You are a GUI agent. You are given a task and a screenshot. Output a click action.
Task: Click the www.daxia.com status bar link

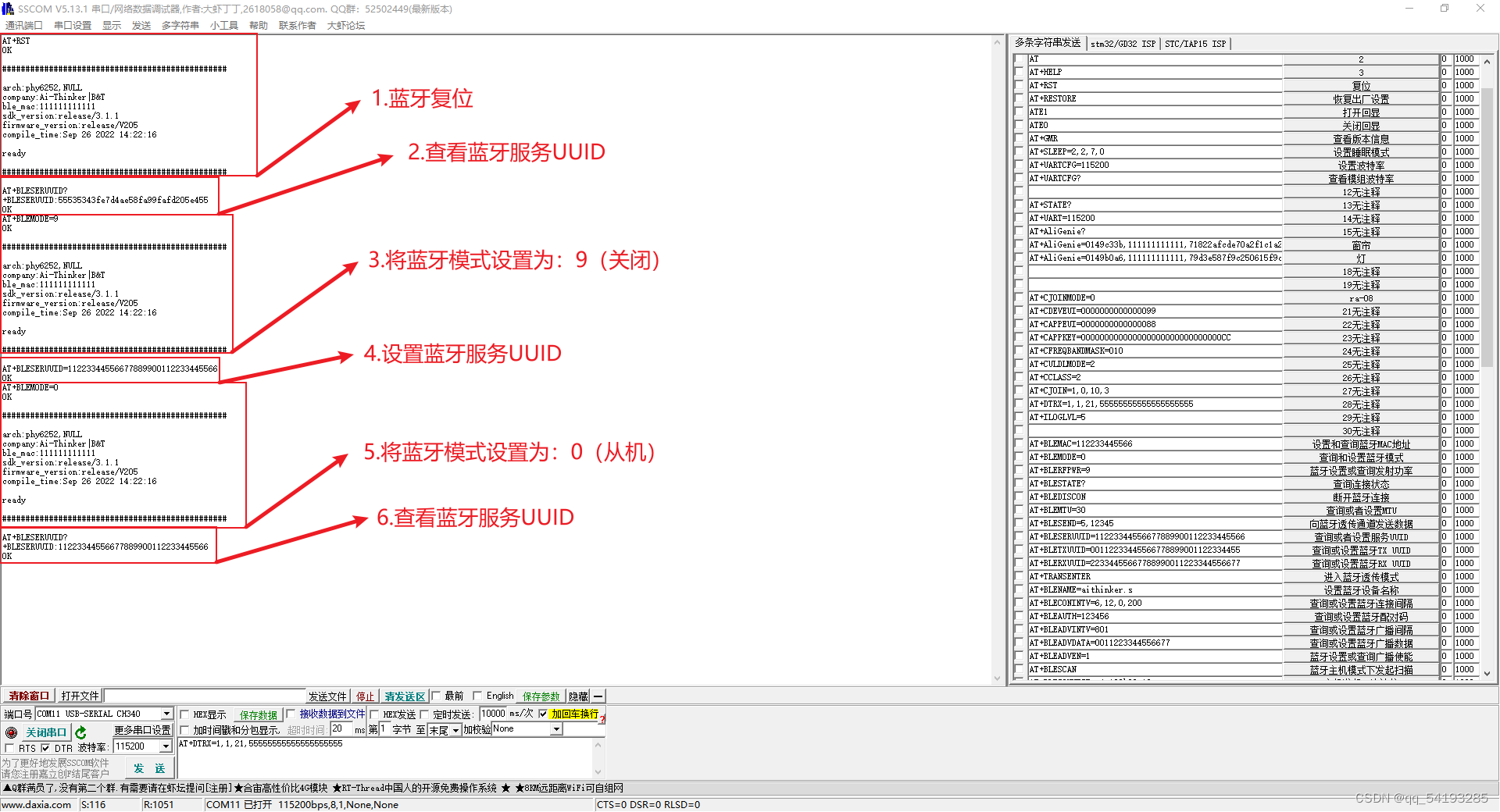[37, 805]
